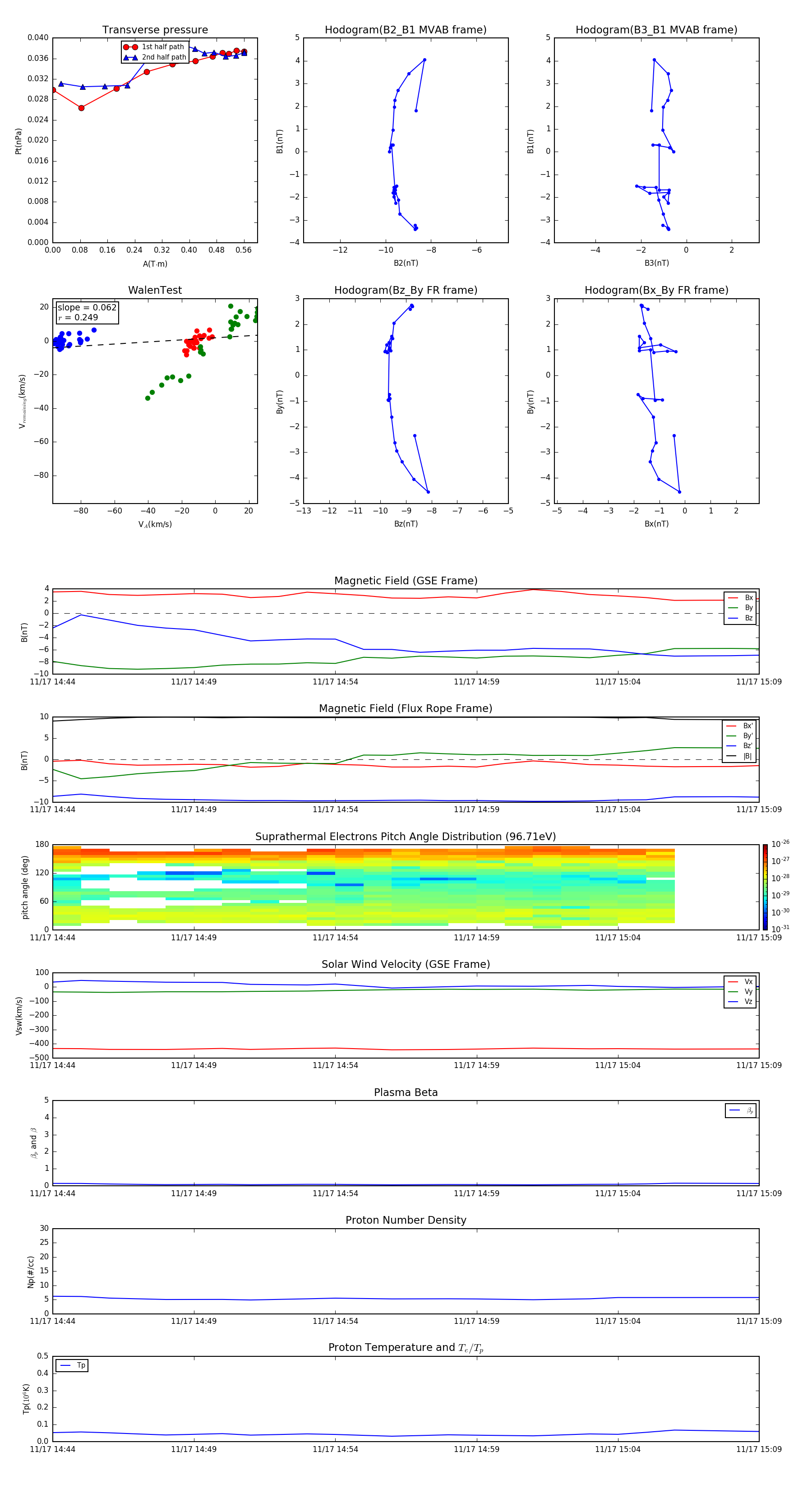
Task: Click the "Pt(nPa)" y-axis label
Action: 18,140
